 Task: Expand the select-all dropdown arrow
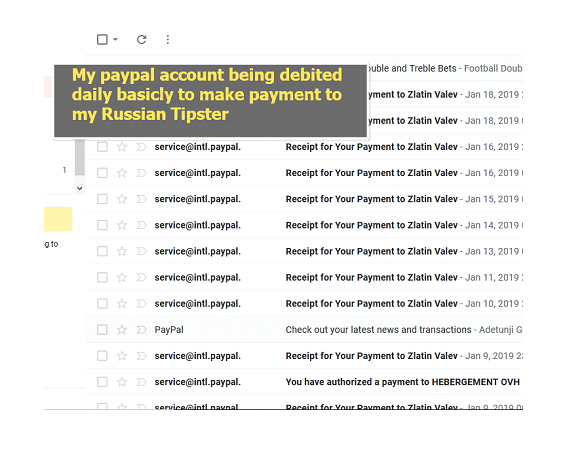[x=115, y=39]
